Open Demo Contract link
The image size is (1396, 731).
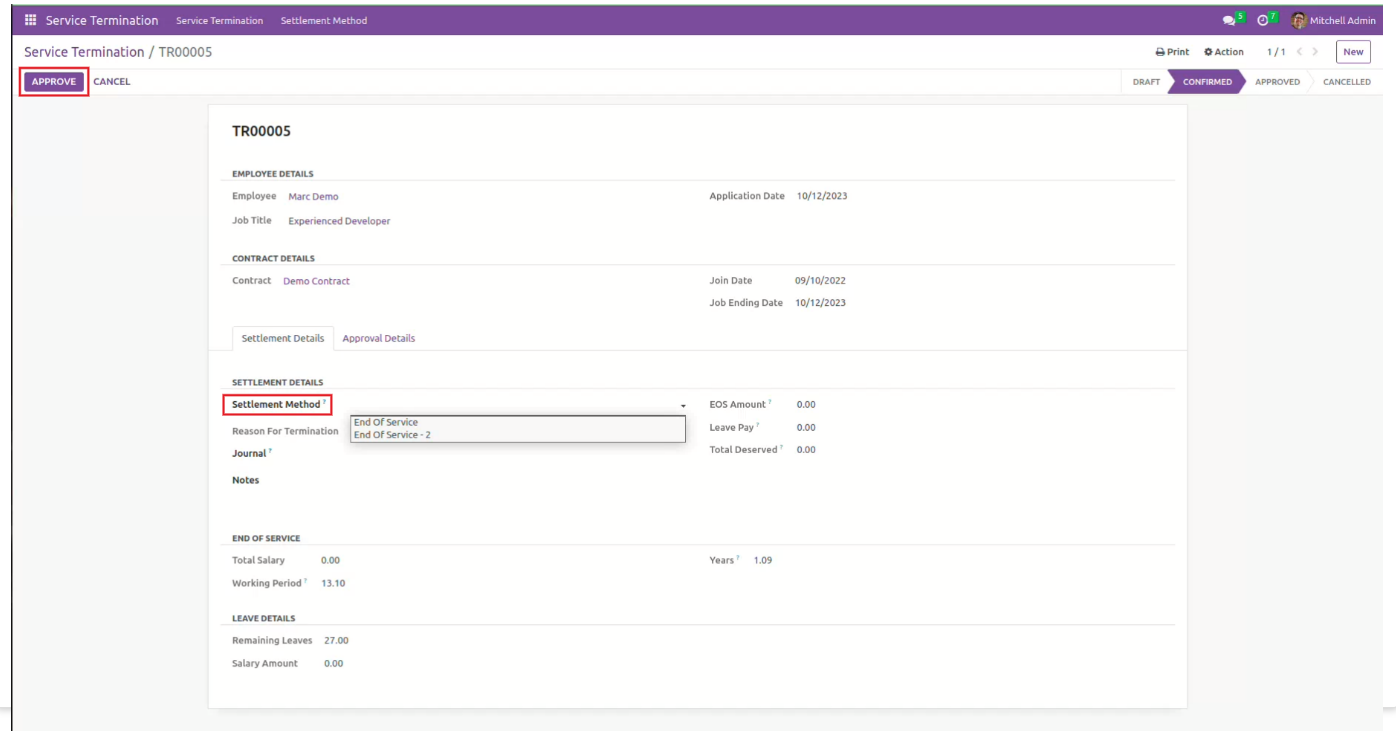[x=316, y=281]
